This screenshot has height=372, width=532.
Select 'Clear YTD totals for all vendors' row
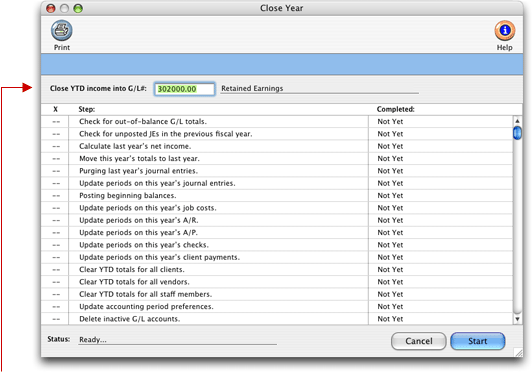click(277, 282)
